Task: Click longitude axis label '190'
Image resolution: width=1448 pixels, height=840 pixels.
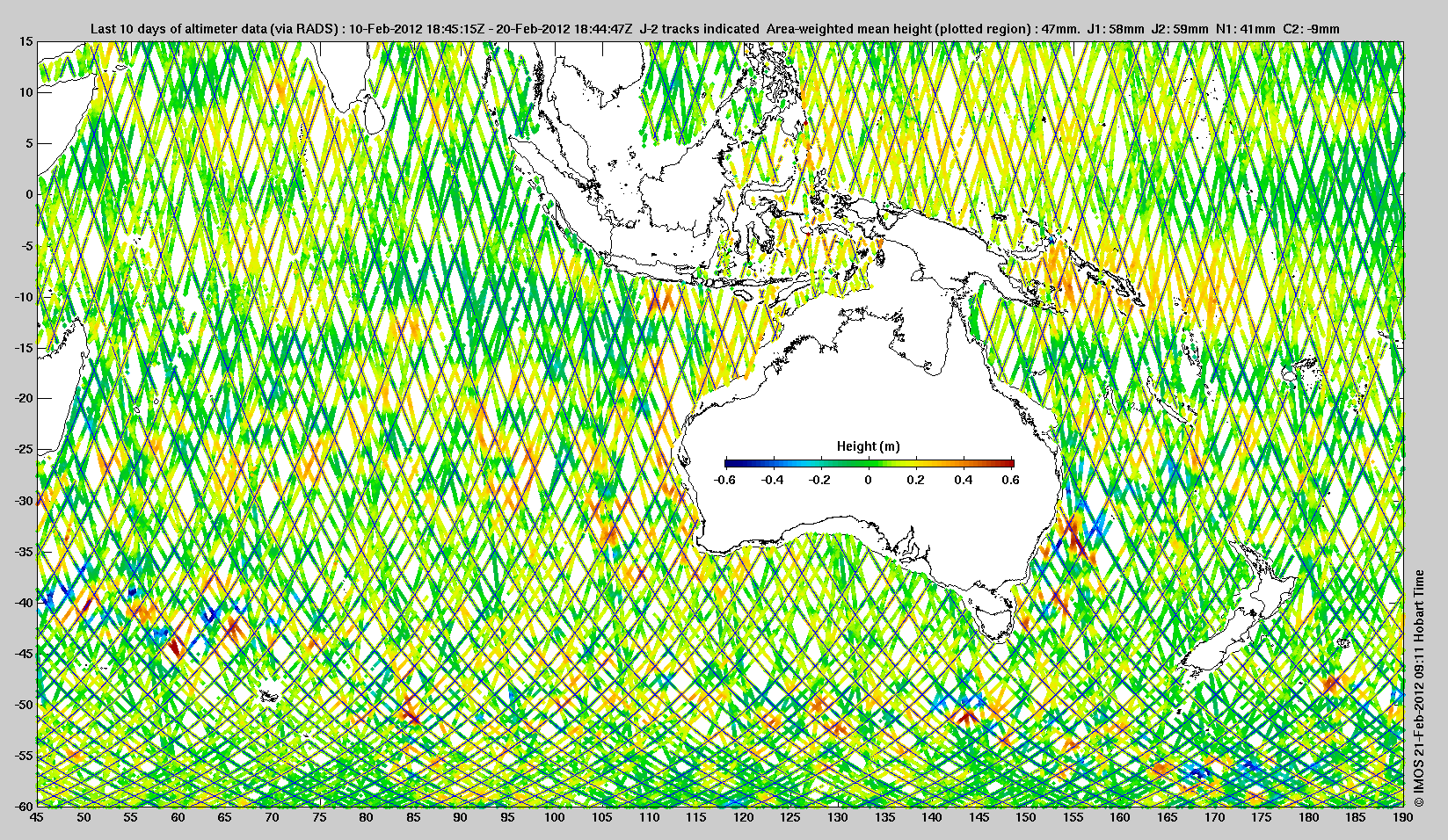Action: [x=1403, y=817]
